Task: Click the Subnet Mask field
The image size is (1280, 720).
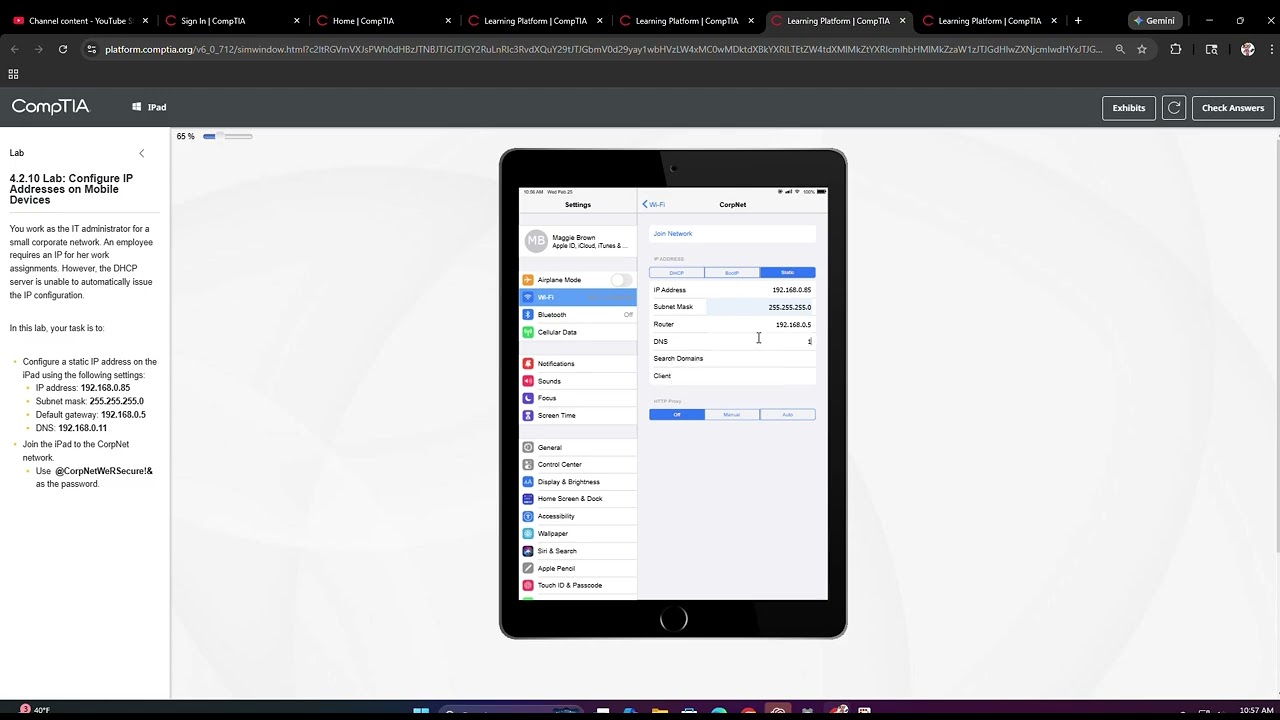Action: click(732, 307)
